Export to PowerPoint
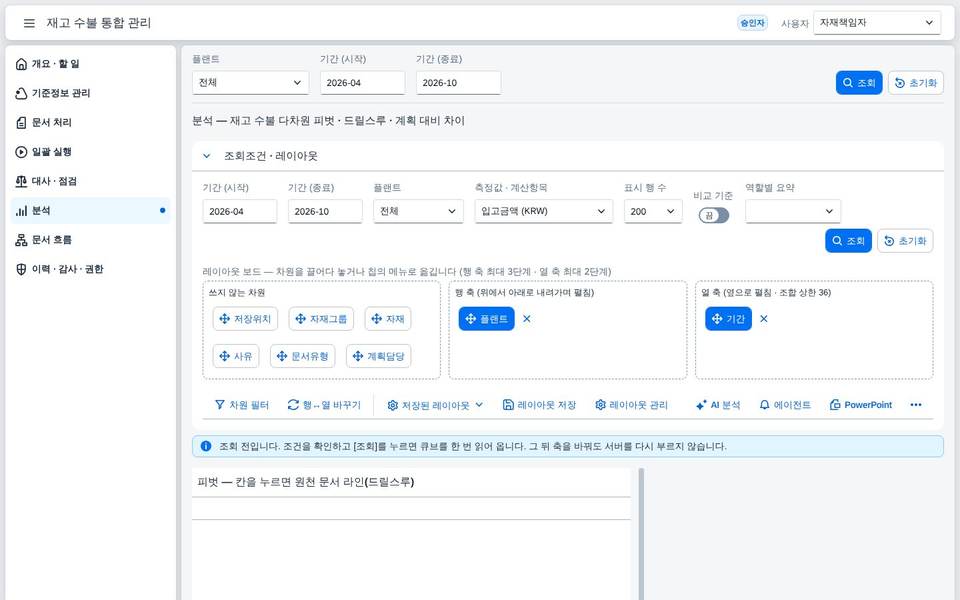Screen dimensions: 960x600 tap(861, 405)
